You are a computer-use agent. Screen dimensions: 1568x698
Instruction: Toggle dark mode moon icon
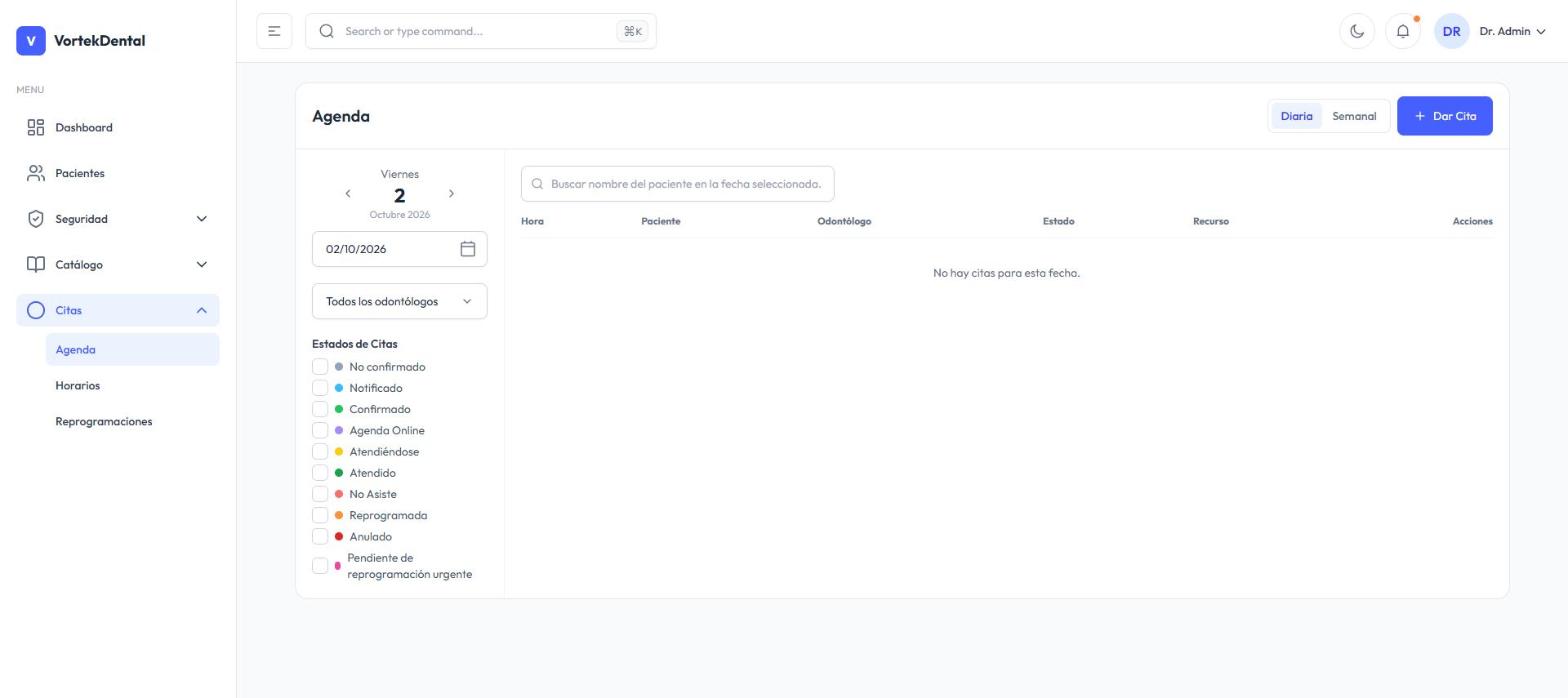1357,31
